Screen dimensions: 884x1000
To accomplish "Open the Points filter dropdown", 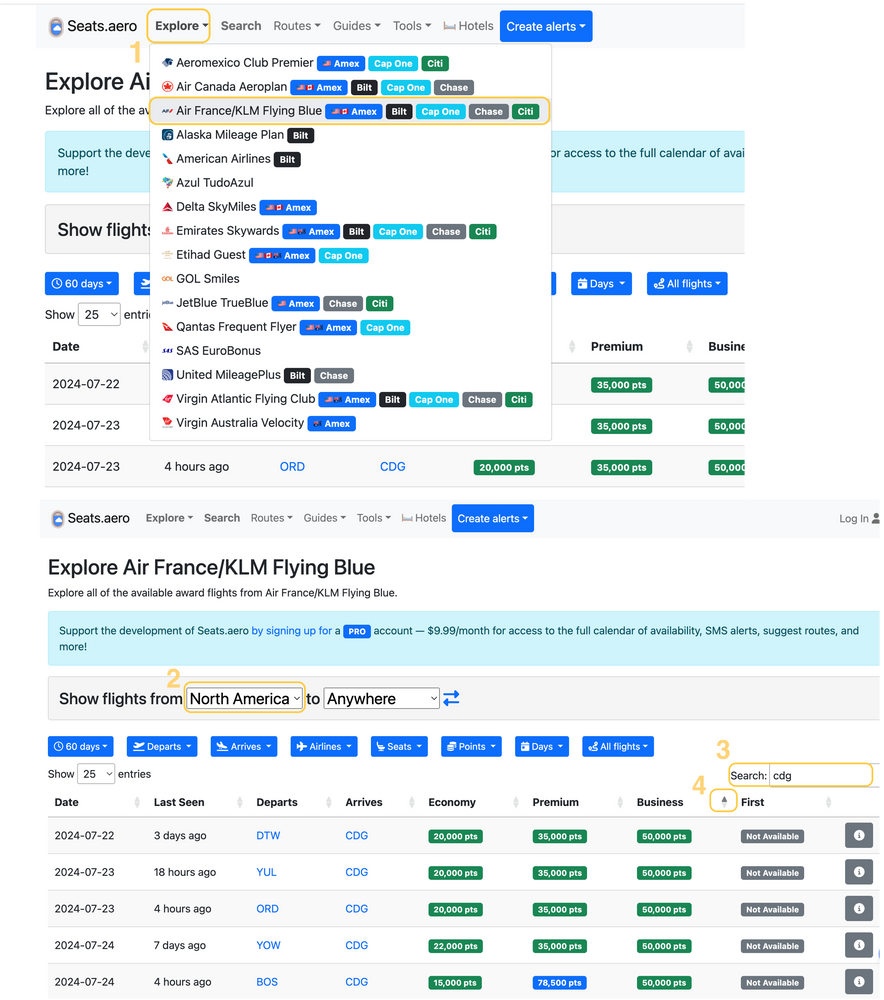I will pos(471,747).
